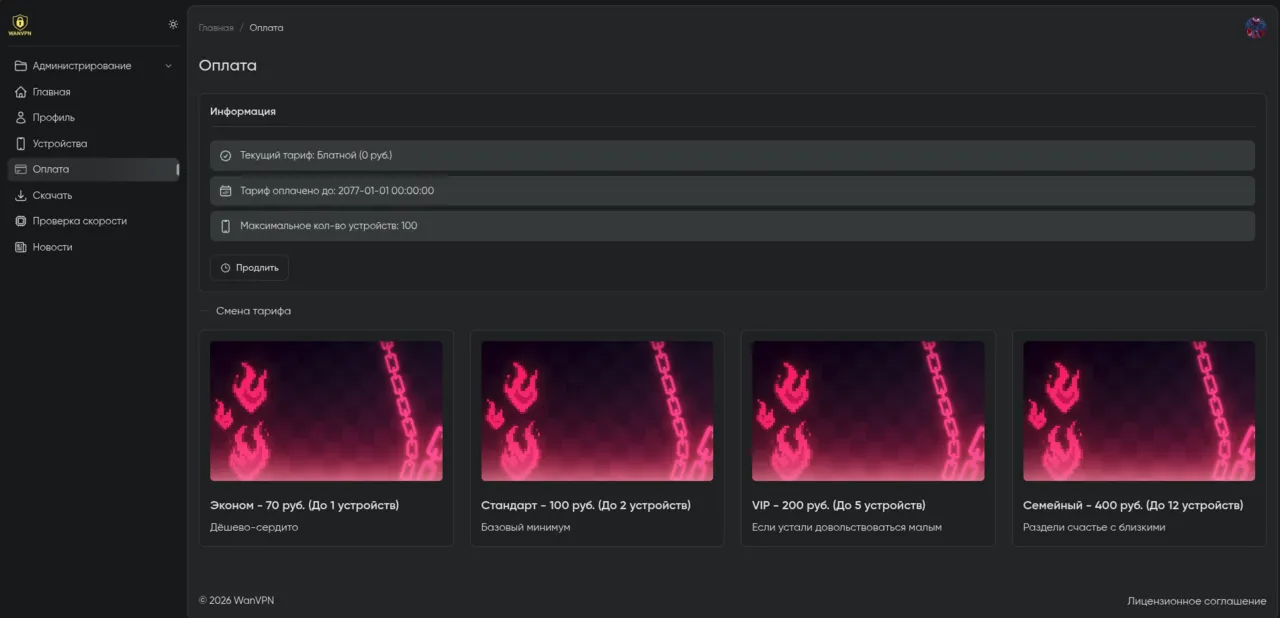Select Оплата in the sidebar
The height and width of the screenshot is (618, 1280).
[93, 169]
